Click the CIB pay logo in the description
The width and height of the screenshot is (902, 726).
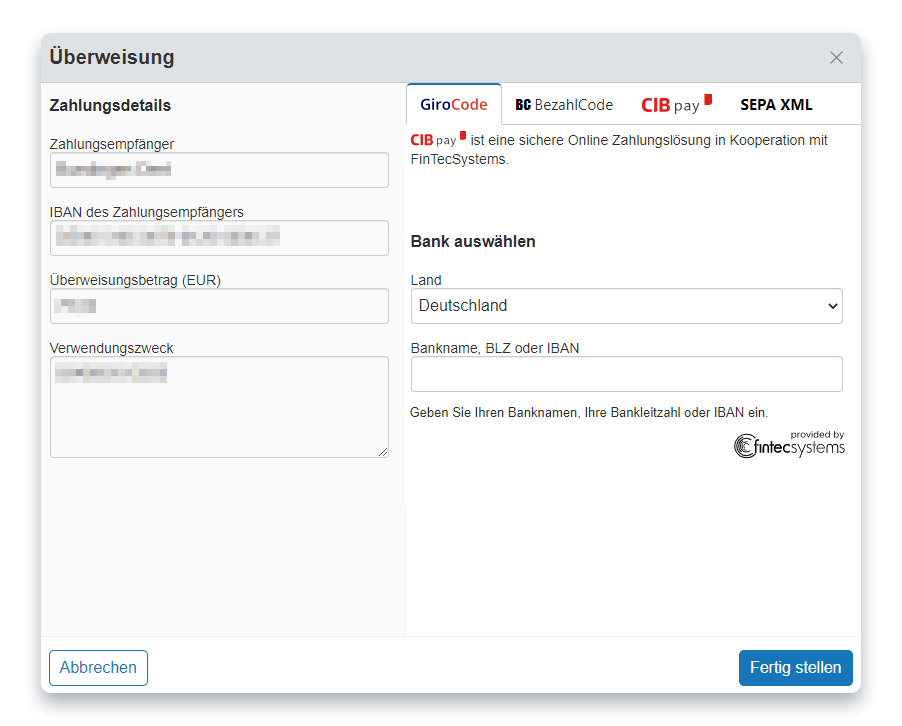click(438, 141)
